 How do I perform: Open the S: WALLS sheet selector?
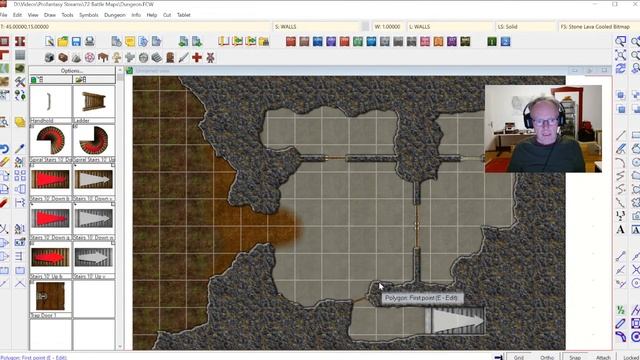pyautogui.click(x=317, y=27)
